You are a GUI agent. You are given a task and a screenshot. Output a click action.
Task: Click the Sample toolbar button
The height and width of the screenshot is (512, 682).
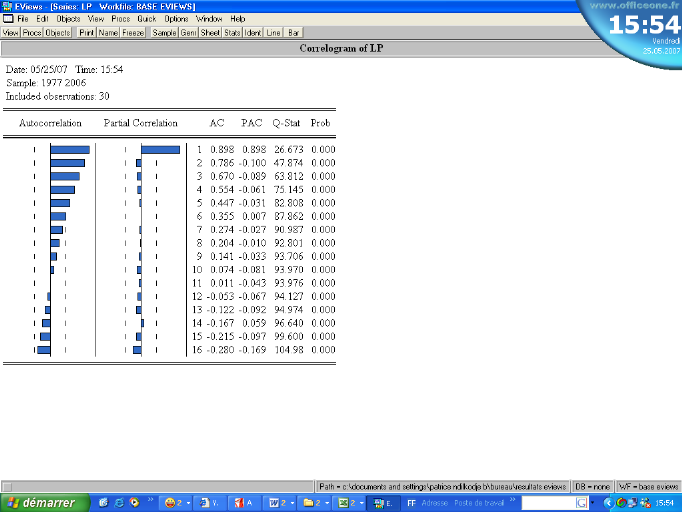pyautogui.click(x=164, y=33)
